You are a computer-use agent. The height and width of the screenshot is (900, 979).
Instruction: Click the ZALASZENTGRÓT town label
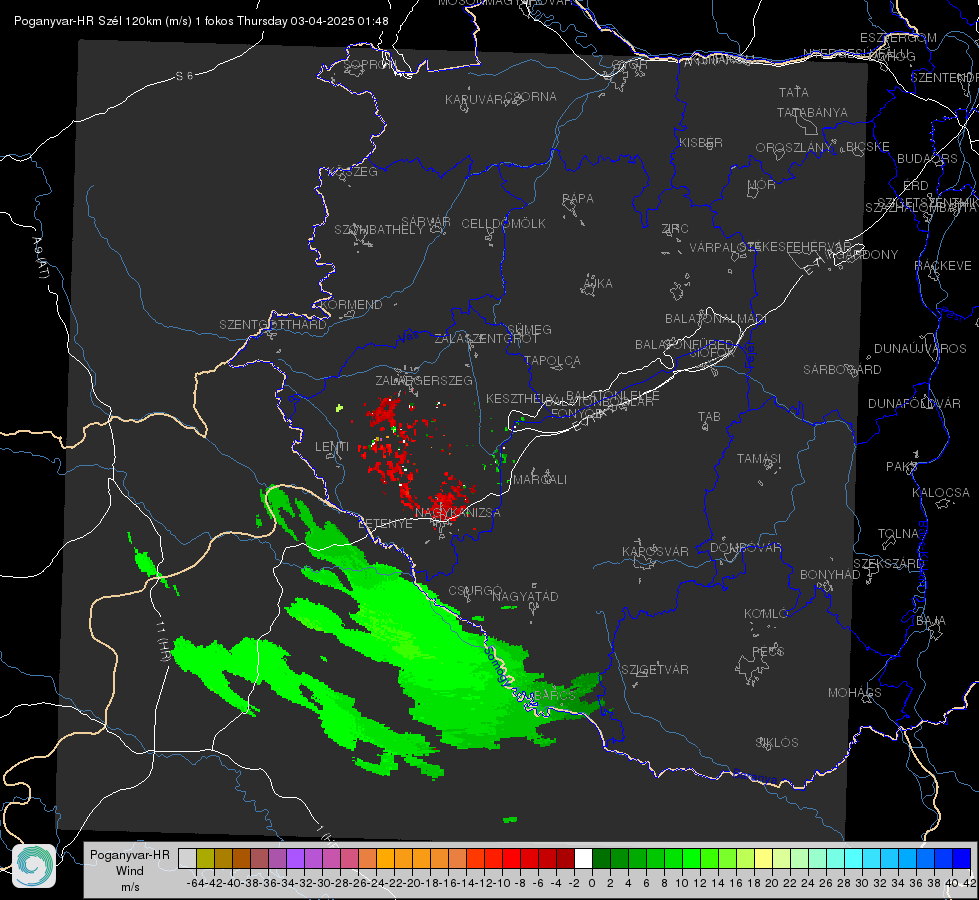point(486,339)
